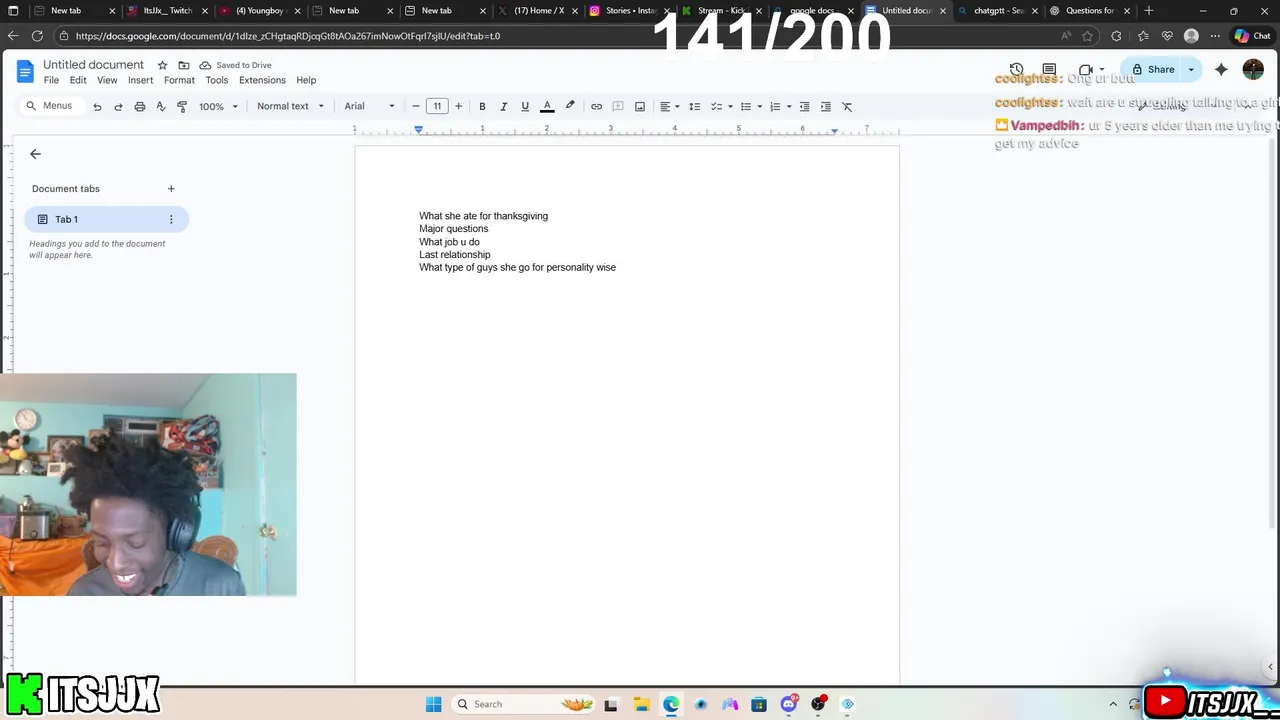
Task: Increase indent using the toolbar icon
Action: click(x=825, y=106)
